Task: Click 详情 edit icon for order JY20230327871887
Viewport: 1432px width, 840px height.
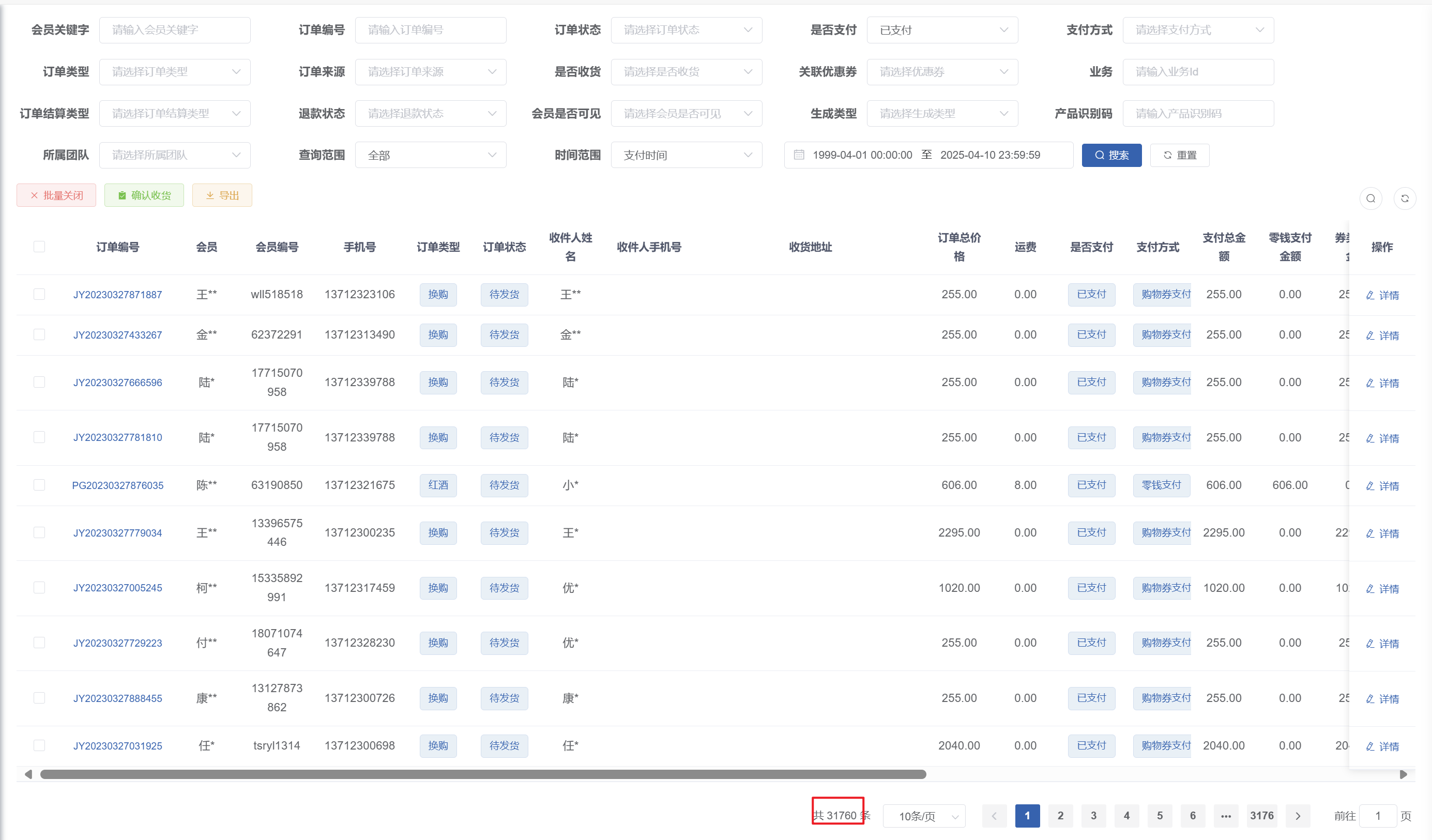Action: coord(1370,295)
